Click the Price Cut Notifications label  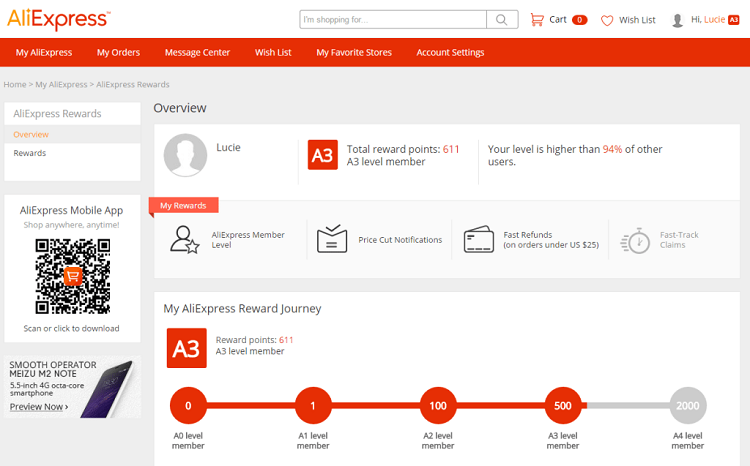click(400, 240)
